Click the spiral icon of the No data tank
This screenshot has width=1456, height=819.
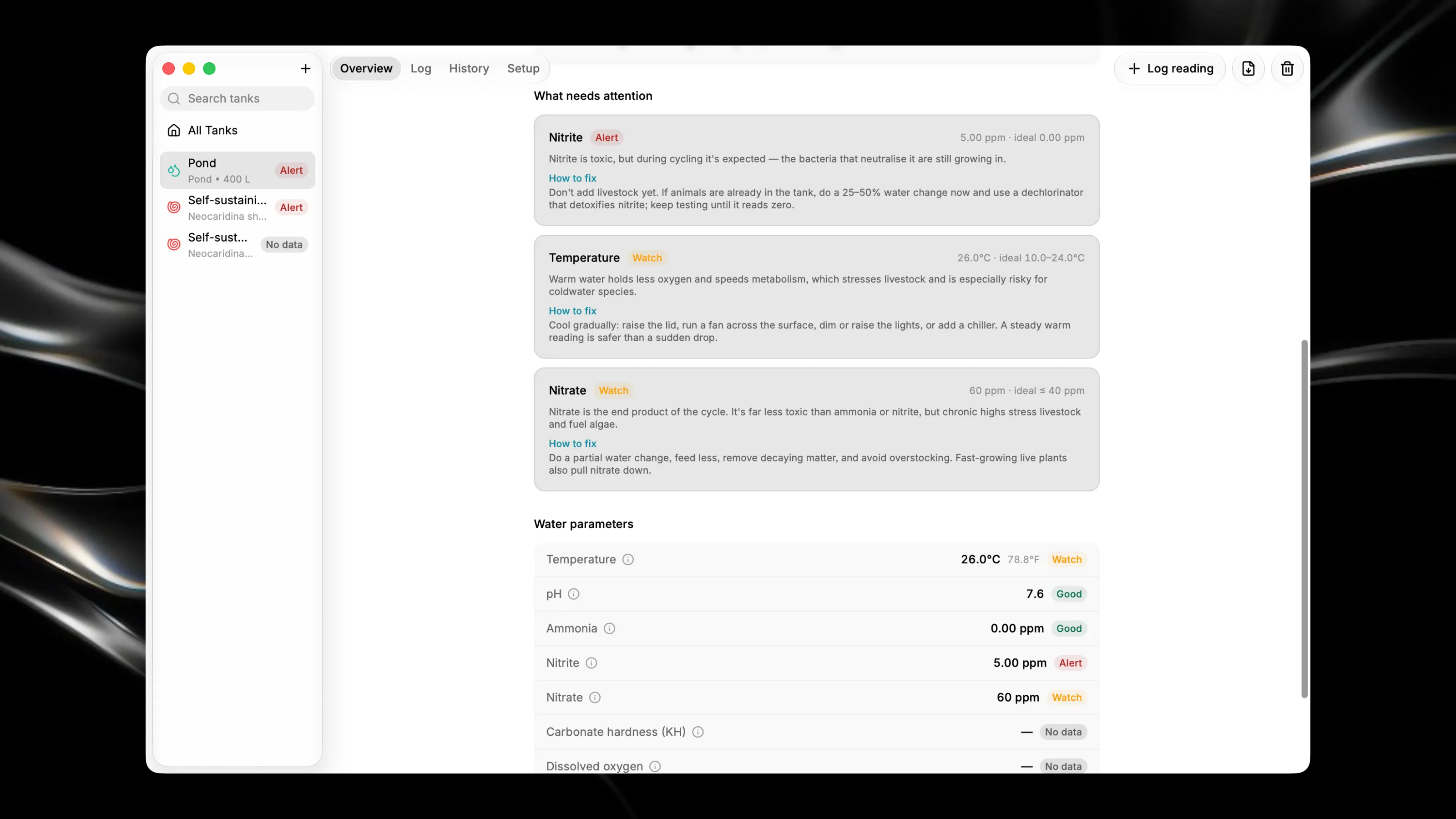[x=174, y=245]
